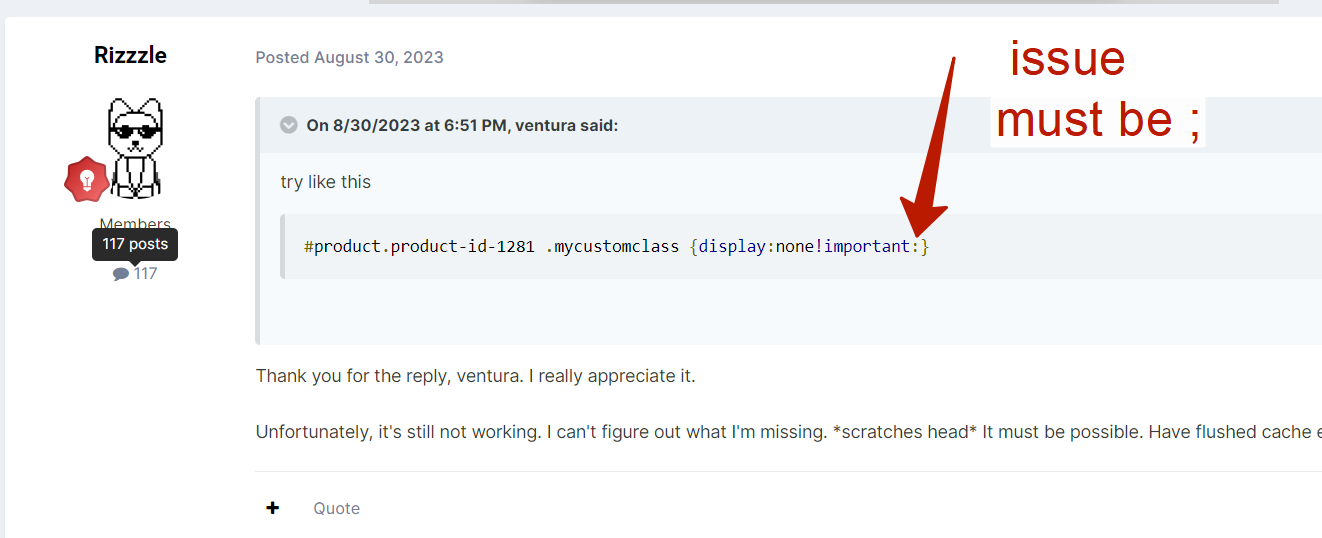Click the speech bubble posts icon

point(121,274)
